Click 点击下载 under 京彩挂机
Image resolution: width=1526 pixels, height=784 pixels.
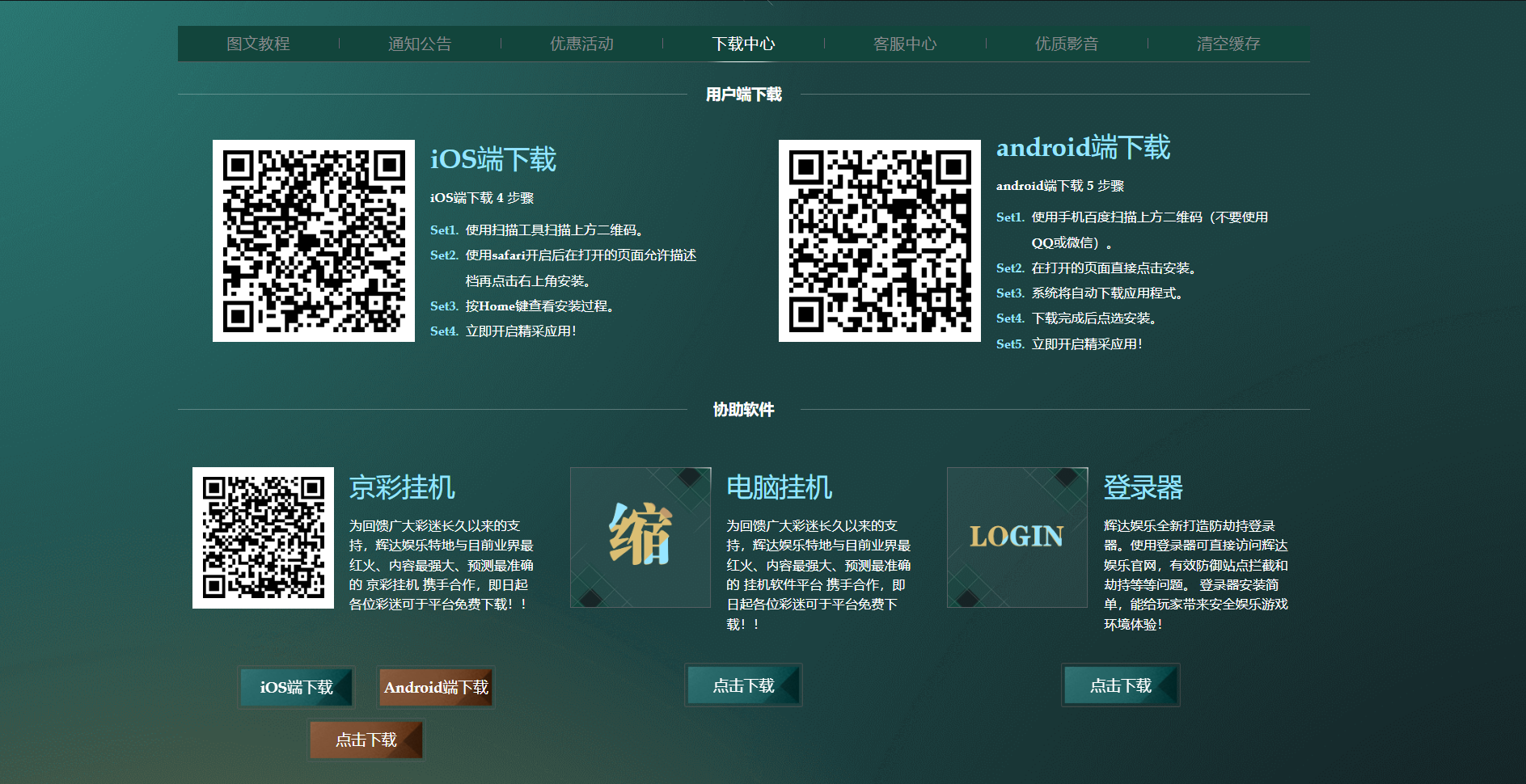pos(366,739)
